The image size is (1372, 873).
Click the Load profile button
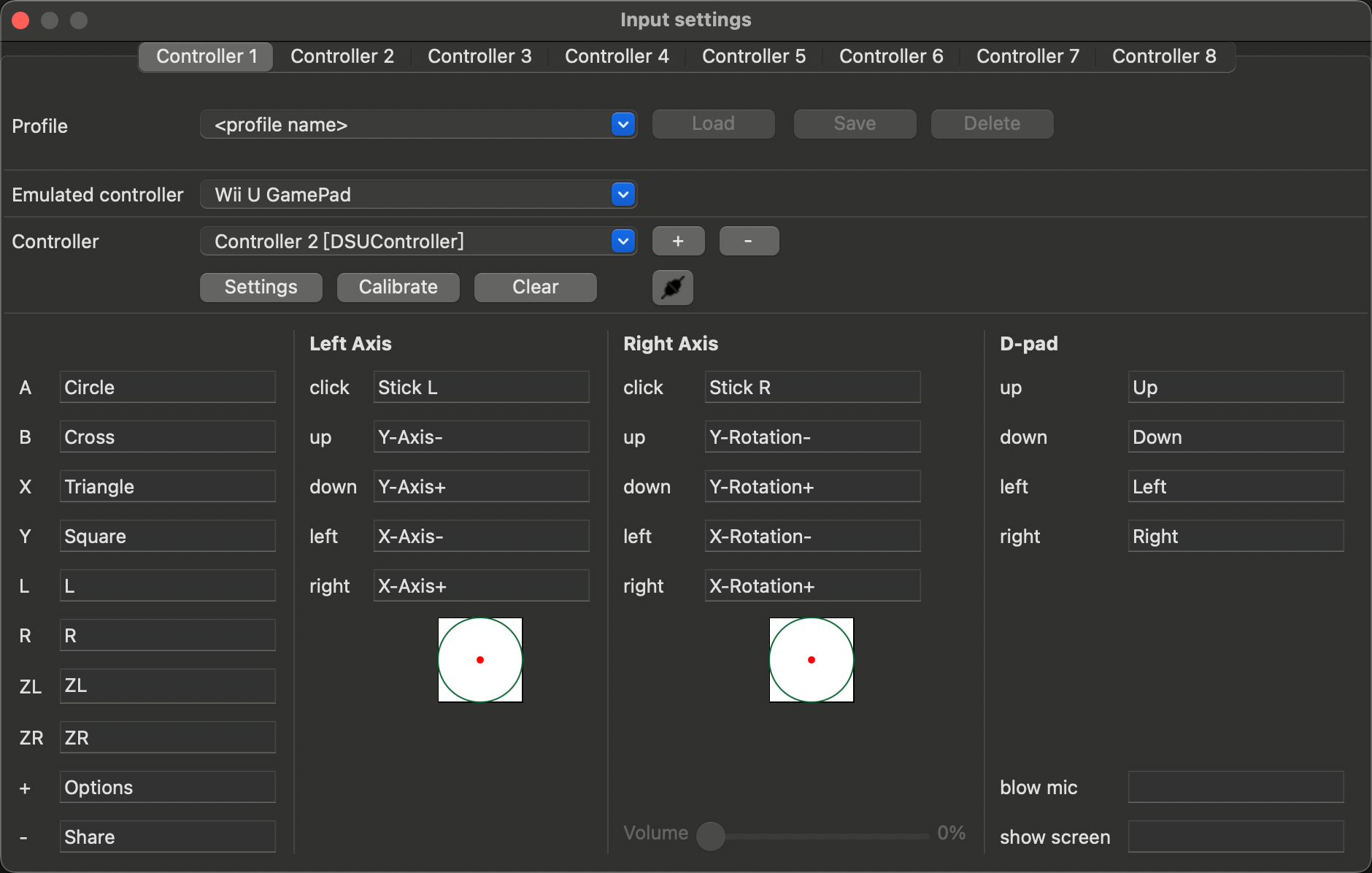coord(712,123)
